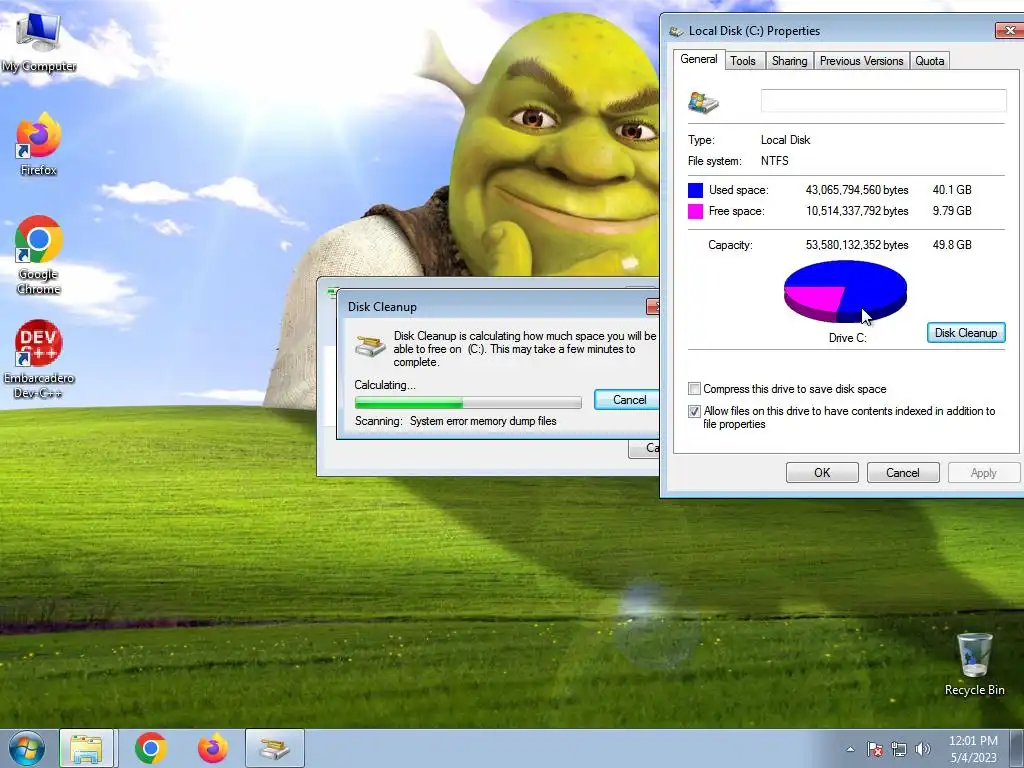The width and height of the screenshot is (1024, 768).
Task: Close the Local Disk Properties window
Action: point(1009,30)
